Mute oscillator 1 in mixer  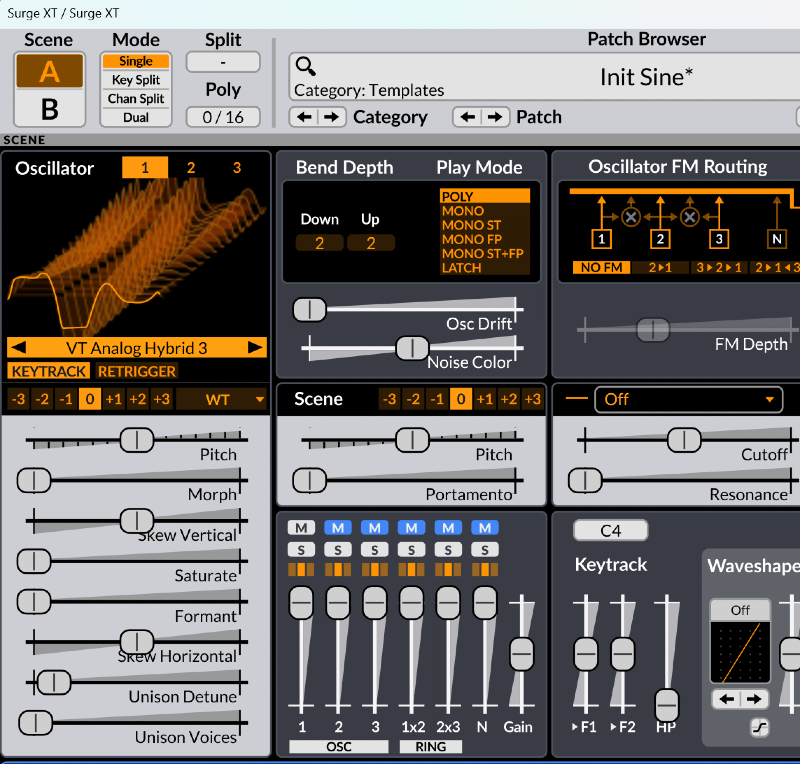point(301,528)
